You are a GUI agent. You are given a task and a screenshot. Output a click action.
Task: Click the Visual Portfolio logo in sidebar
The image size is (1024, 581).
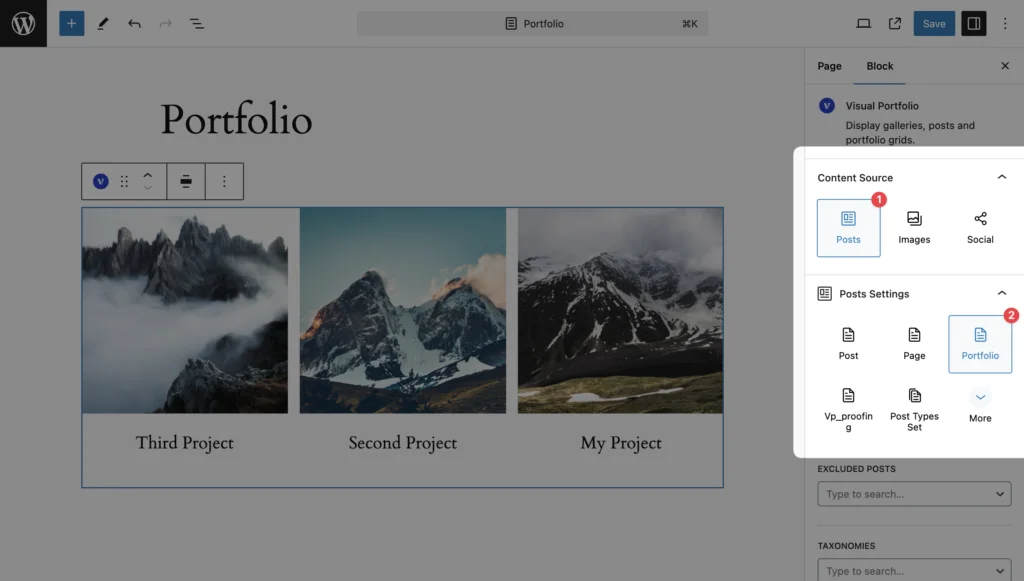[x=827, y=106]
